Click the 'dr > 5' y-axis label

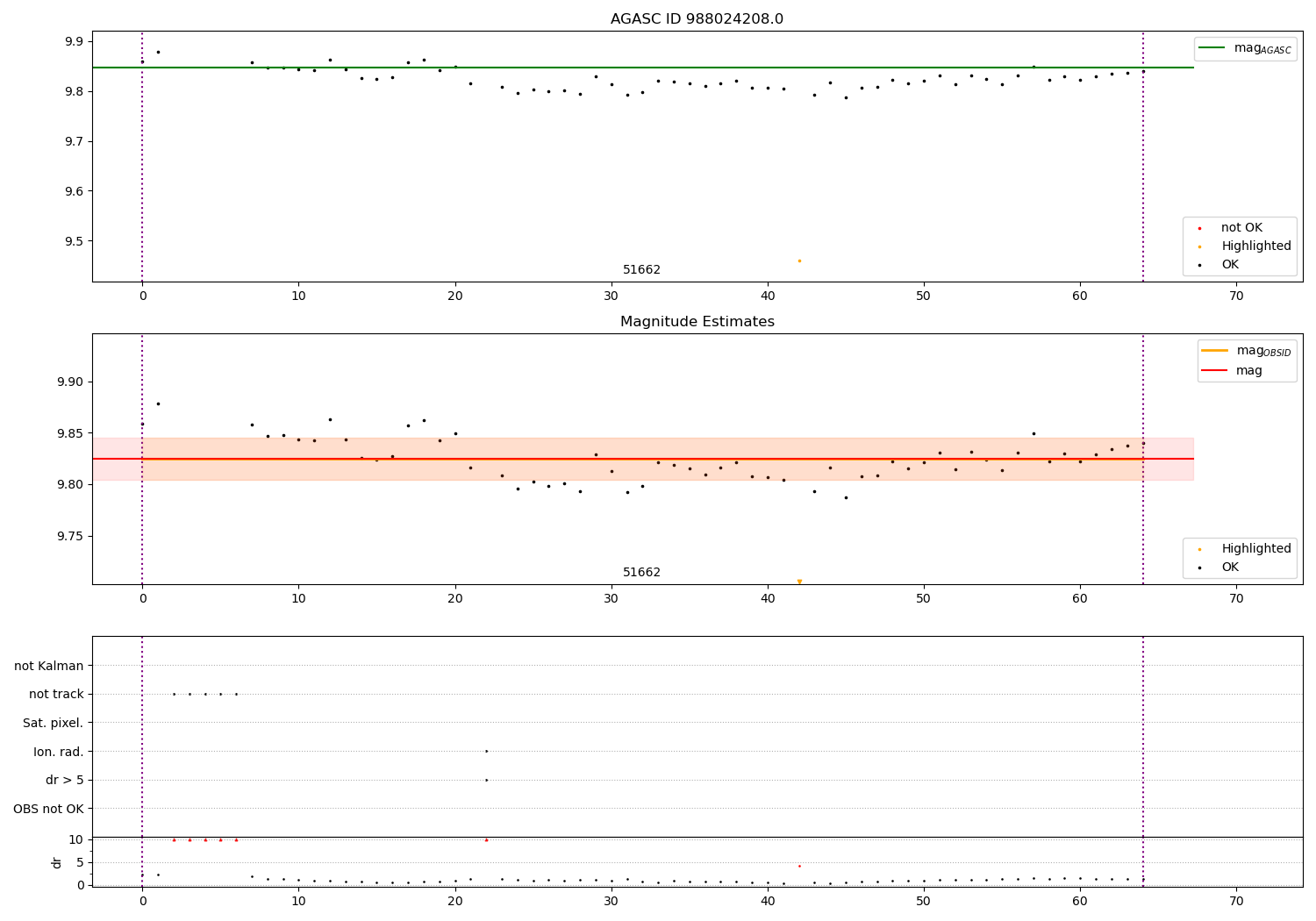click(x=65, y=781)
